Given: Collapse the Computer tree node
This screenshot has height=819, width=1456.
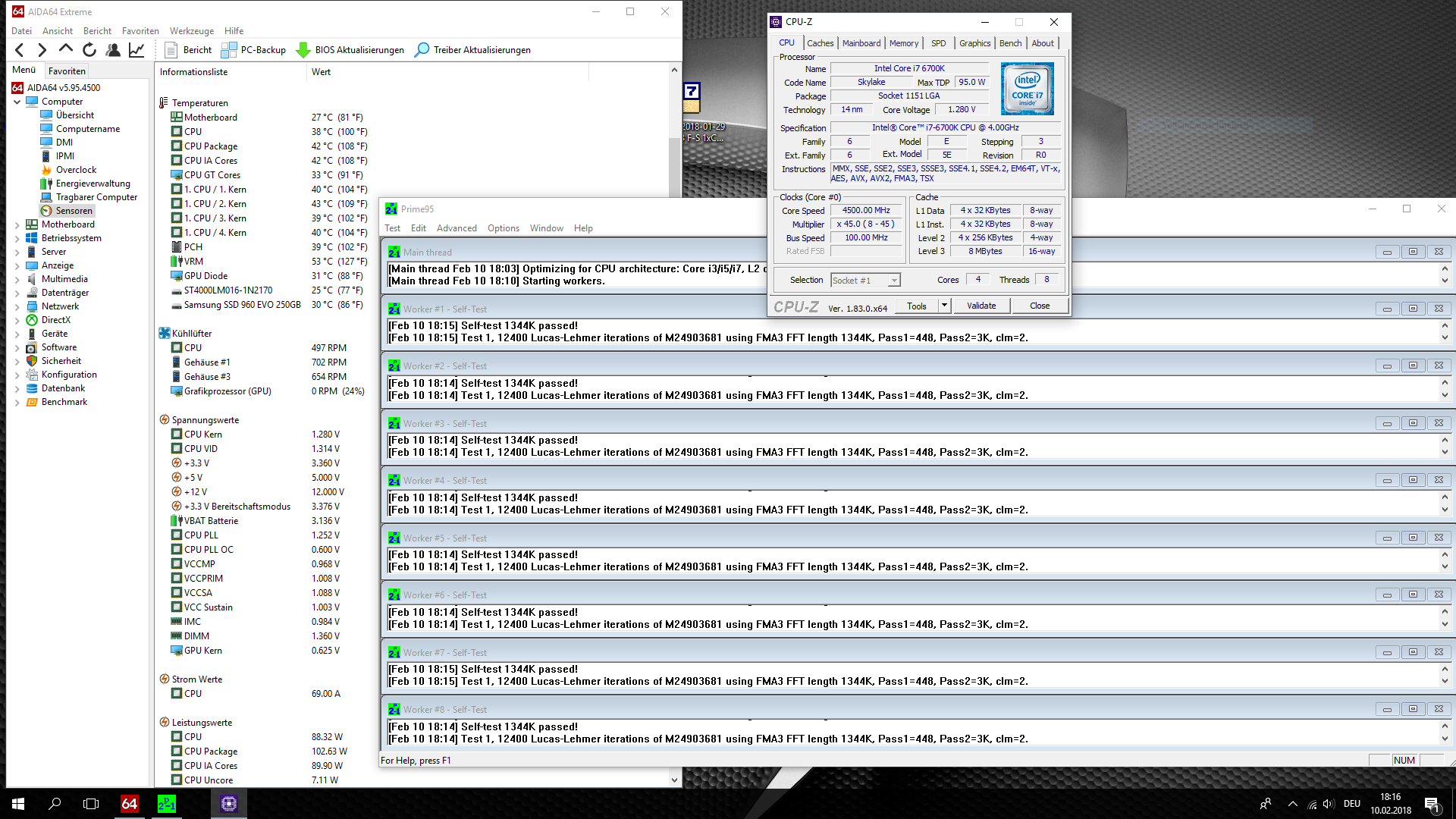Looking at the screenshot, I should click(x=17, y=102).
